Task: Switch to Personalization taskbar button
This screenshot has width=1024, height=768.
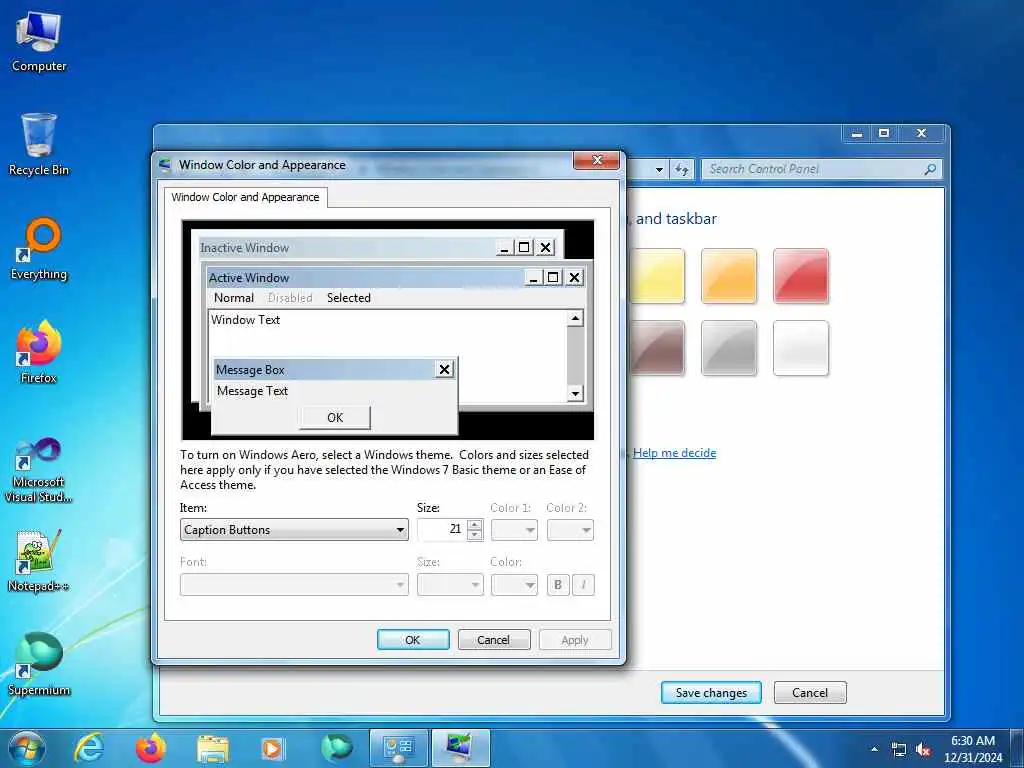Action: point(460,748)
